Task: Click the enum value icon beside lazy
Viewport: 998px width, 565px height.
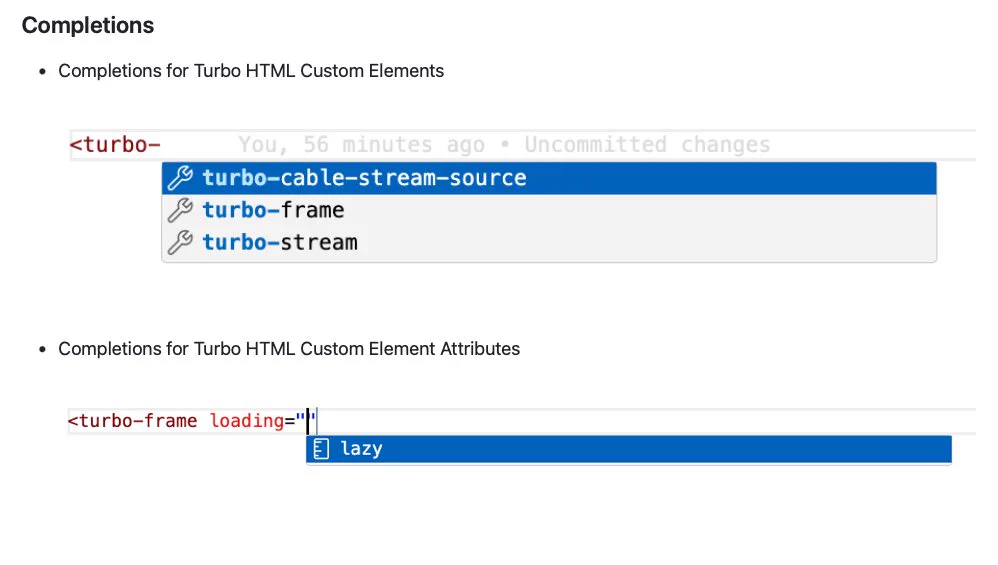Action: 321,449
